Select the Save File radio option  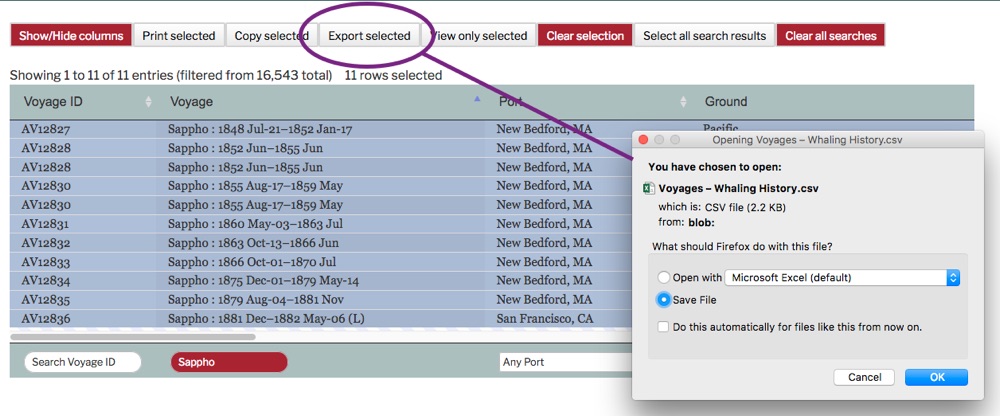(663, 300)
